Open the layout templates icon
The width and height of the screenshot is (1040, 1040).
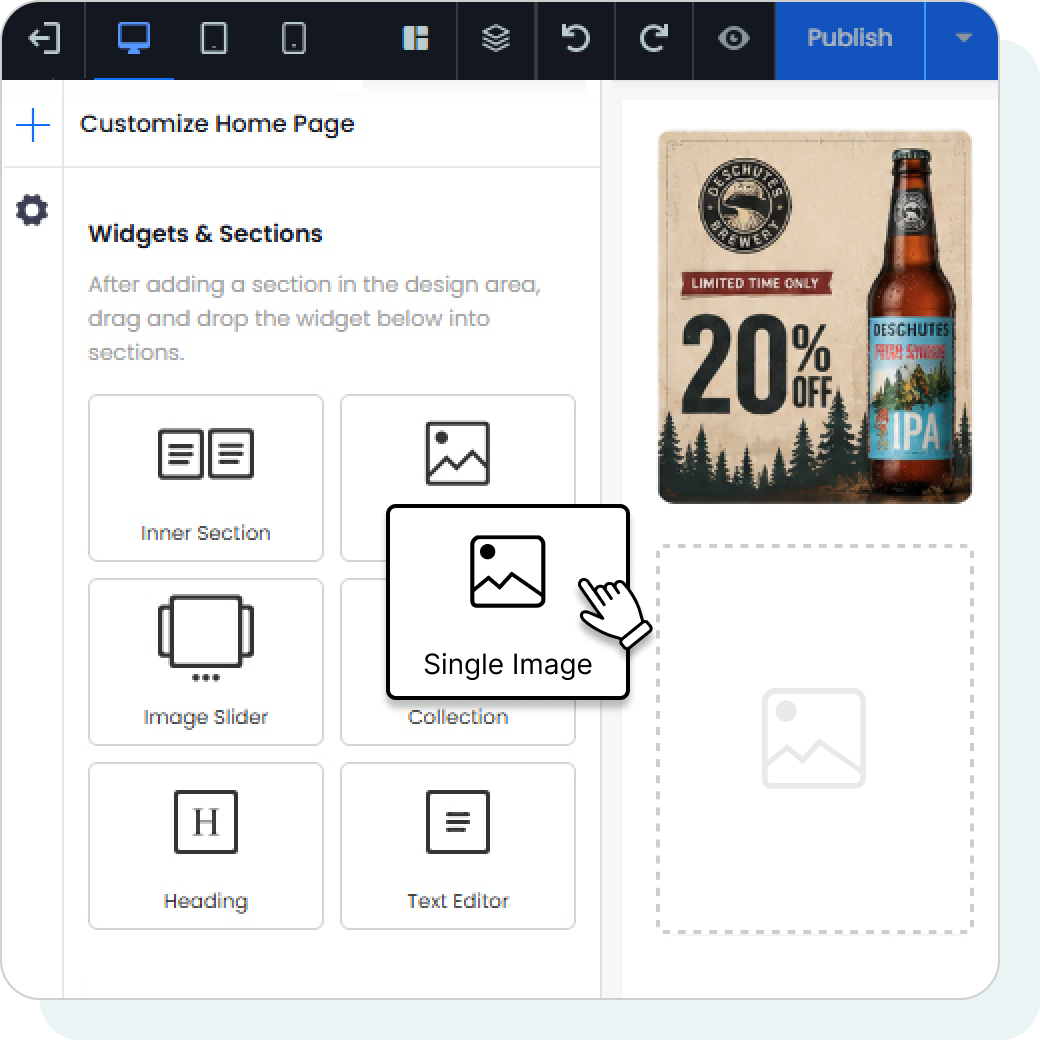415,38
